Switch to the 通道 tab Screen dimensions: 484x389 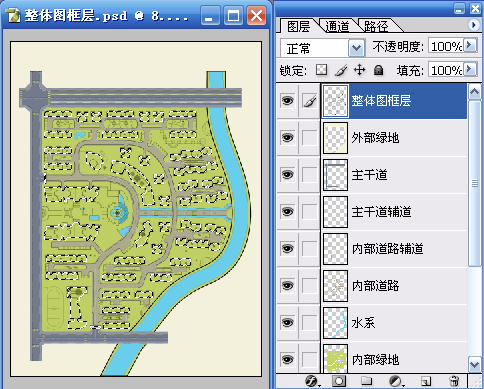point(337,26)
